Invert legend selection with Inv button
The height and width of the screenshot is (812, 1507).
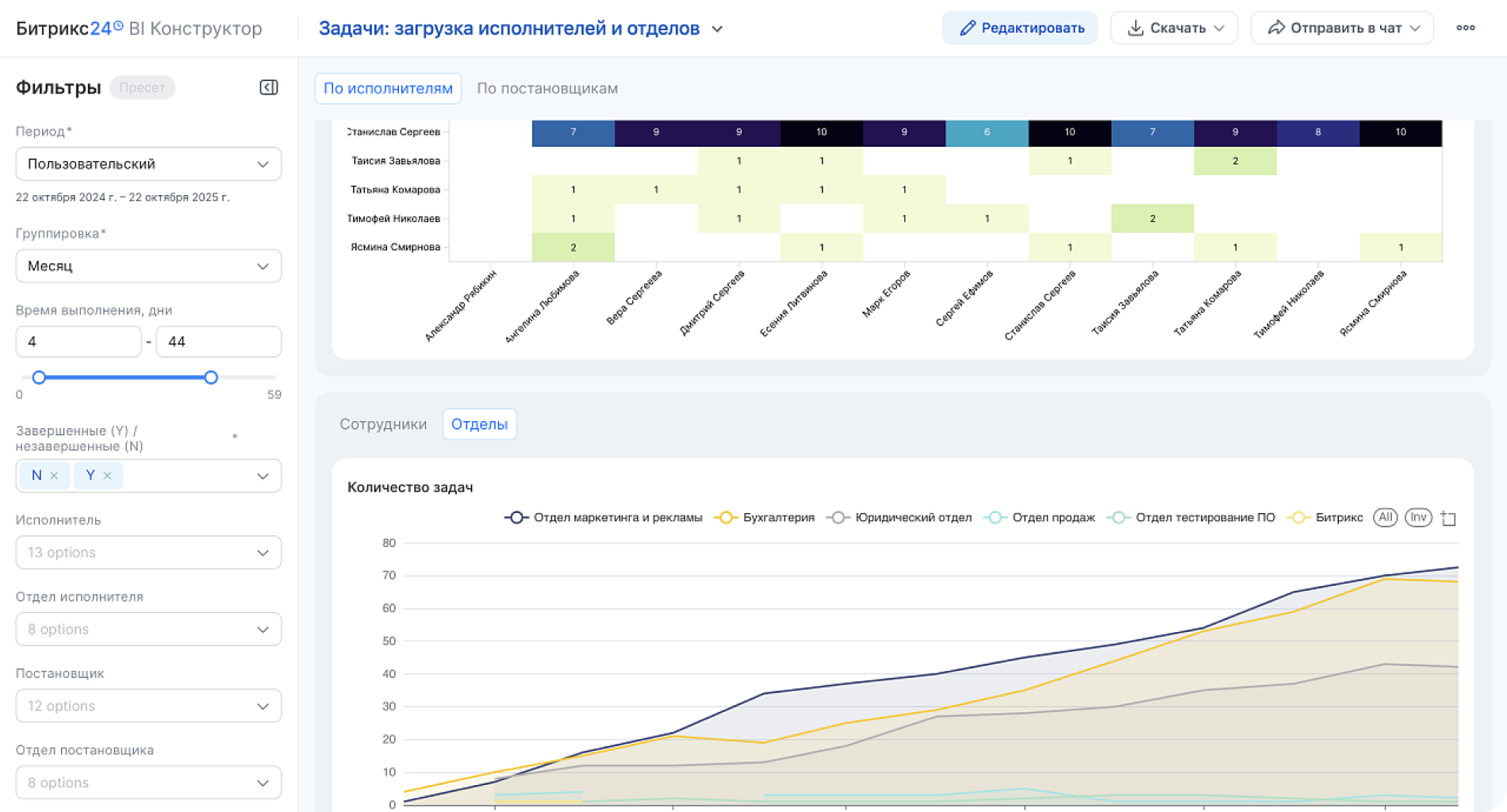pos(1418,518)
